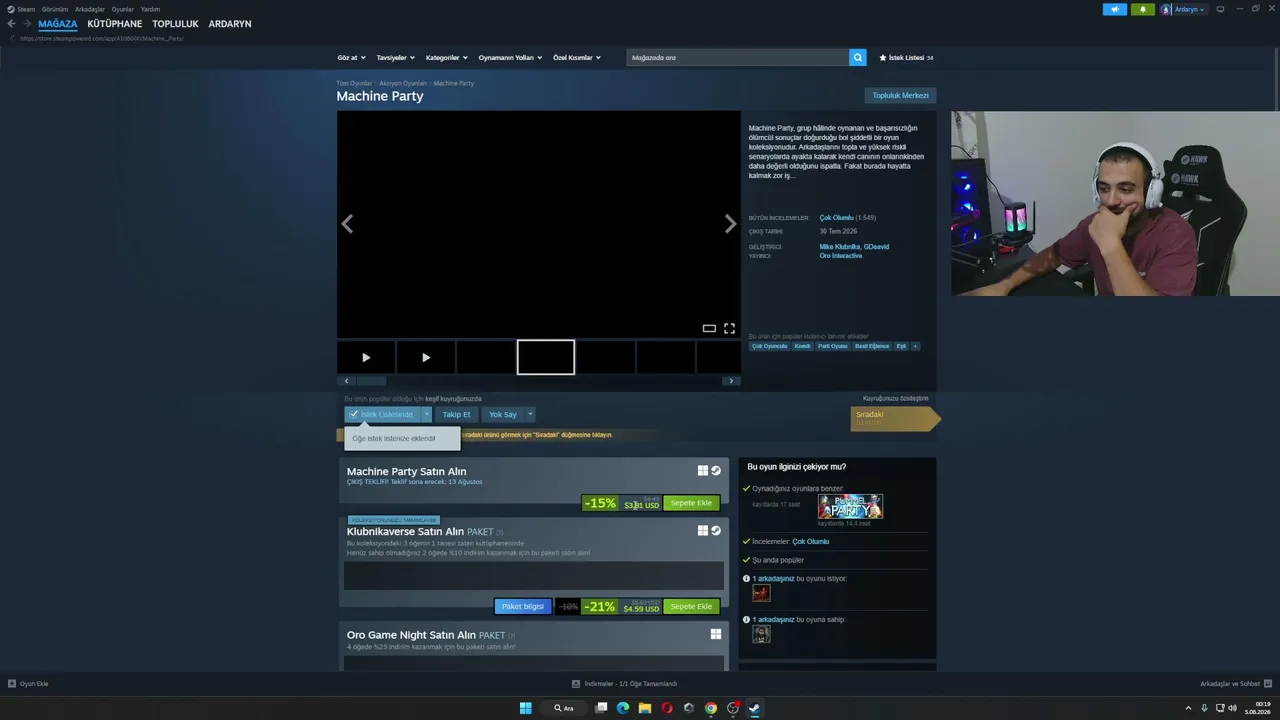Viewport: 1280px width, 720px height.
Task: Add Machine Party to cart with Sepete Ekle
Action: (691, 503)
